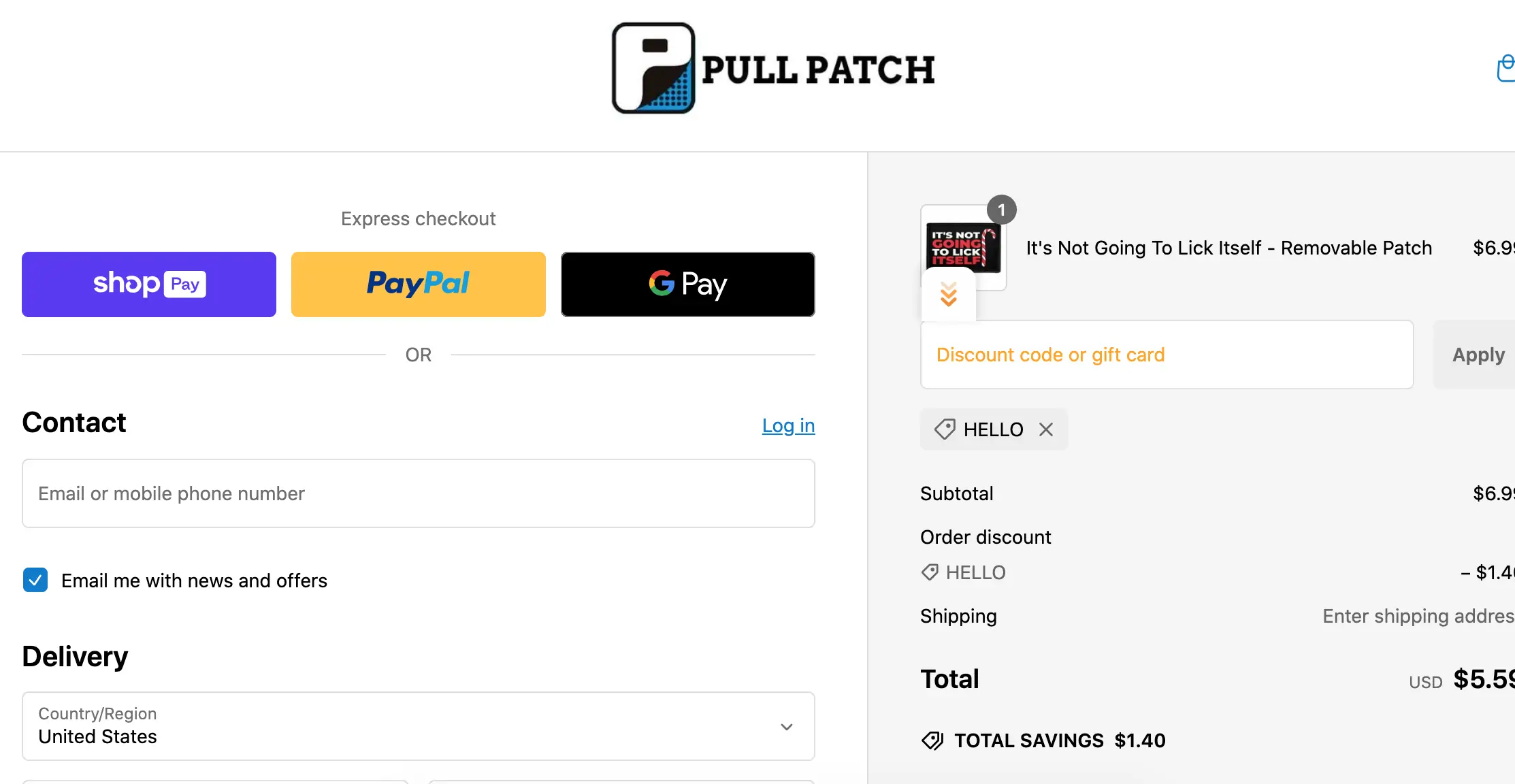Viewport: 1515px width, 784px height.
Task: Click the product title It's Not Going To Lick Itself
Action: click(x=1229, y=248)
